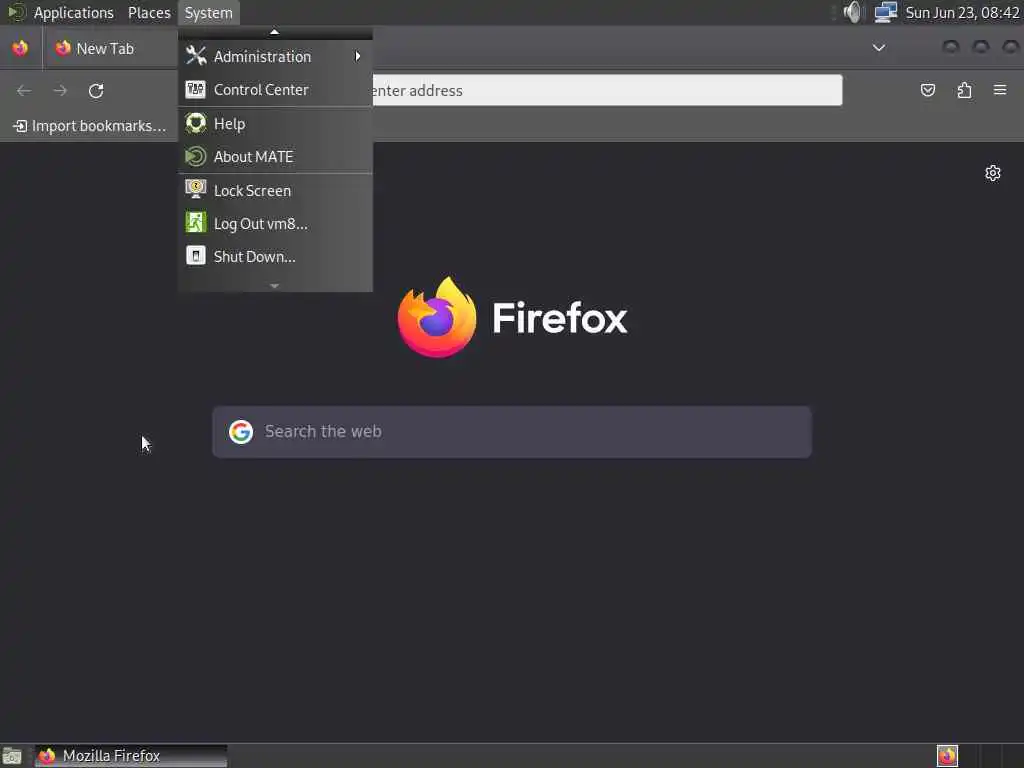The width and height of the screenshot is (1024, 768).
Task: Open the Extensions puzzle icon
Action: click(x=965, y=90)
